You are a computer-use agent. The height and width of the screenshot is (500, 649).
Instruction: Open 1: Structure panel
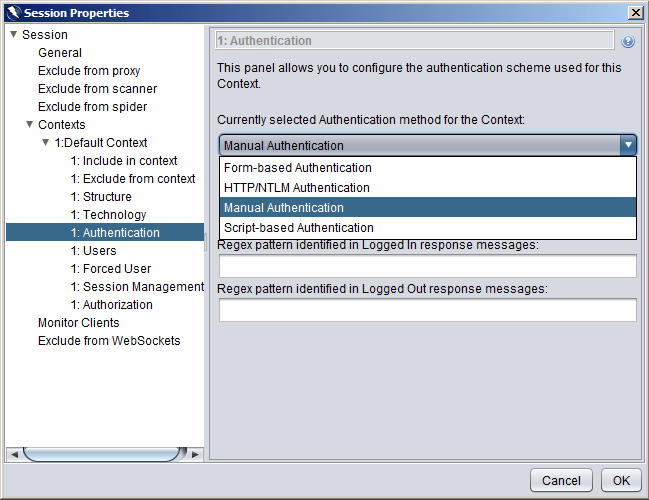101,197
